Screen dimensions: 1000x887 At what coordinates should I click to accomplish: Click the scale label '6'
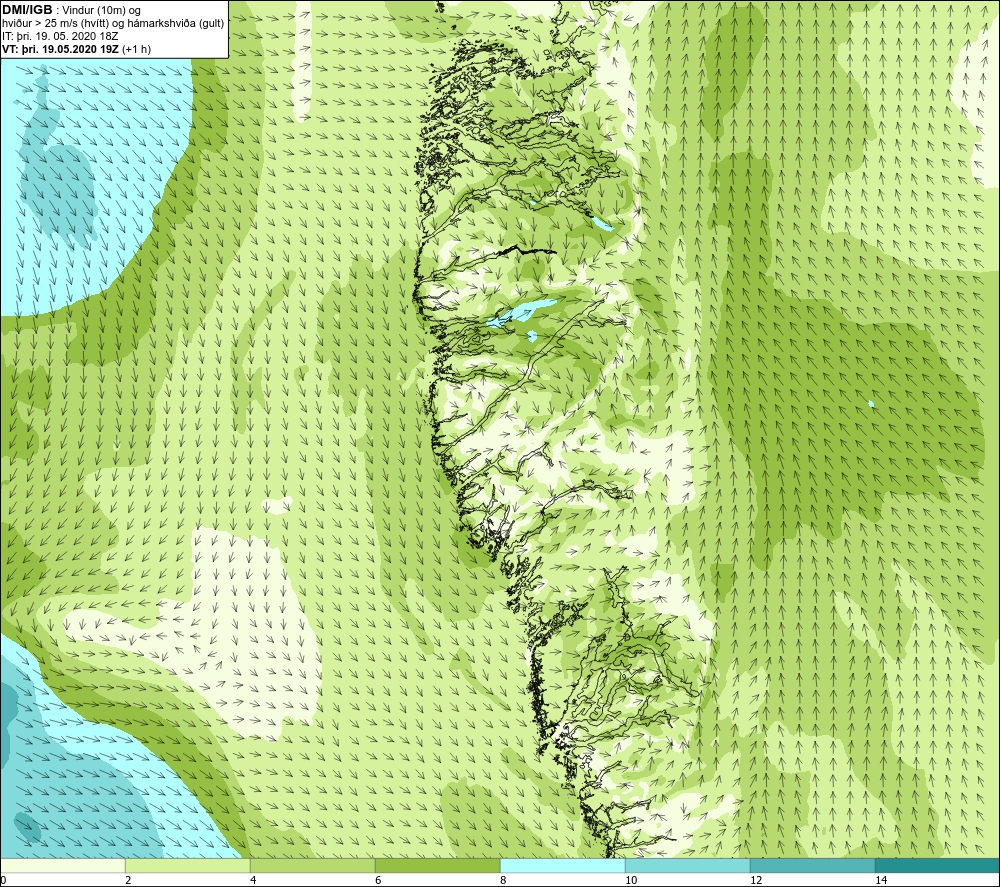pos(378,881)
